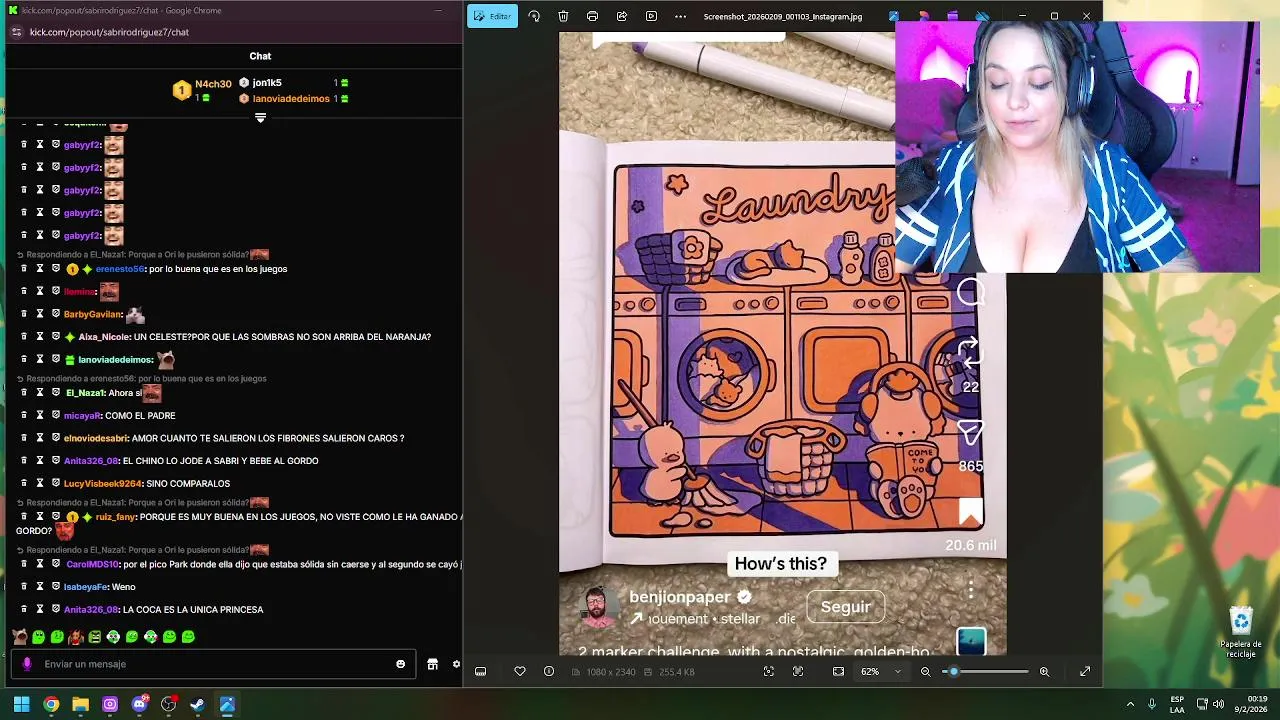Start the slideshow in Photos
This screenshot has height=720, width=1280.
tap(651, 16)
